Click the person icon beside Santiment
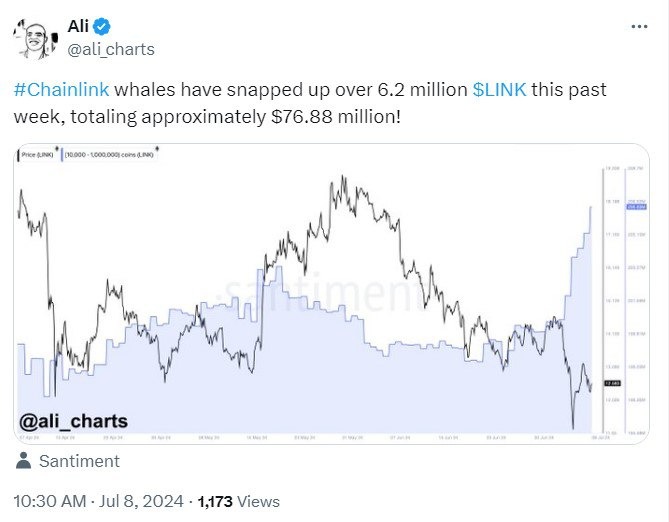This screenshot has height=522, width=669. (24, 462)
